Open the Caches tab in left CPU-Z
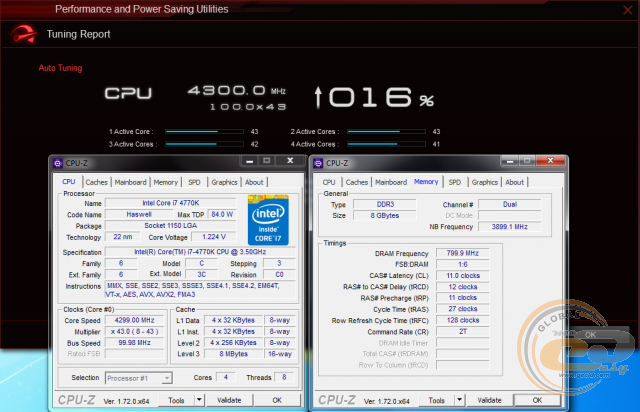The height and width of the screenshot is (412, 640). click(x=96, y=182)
